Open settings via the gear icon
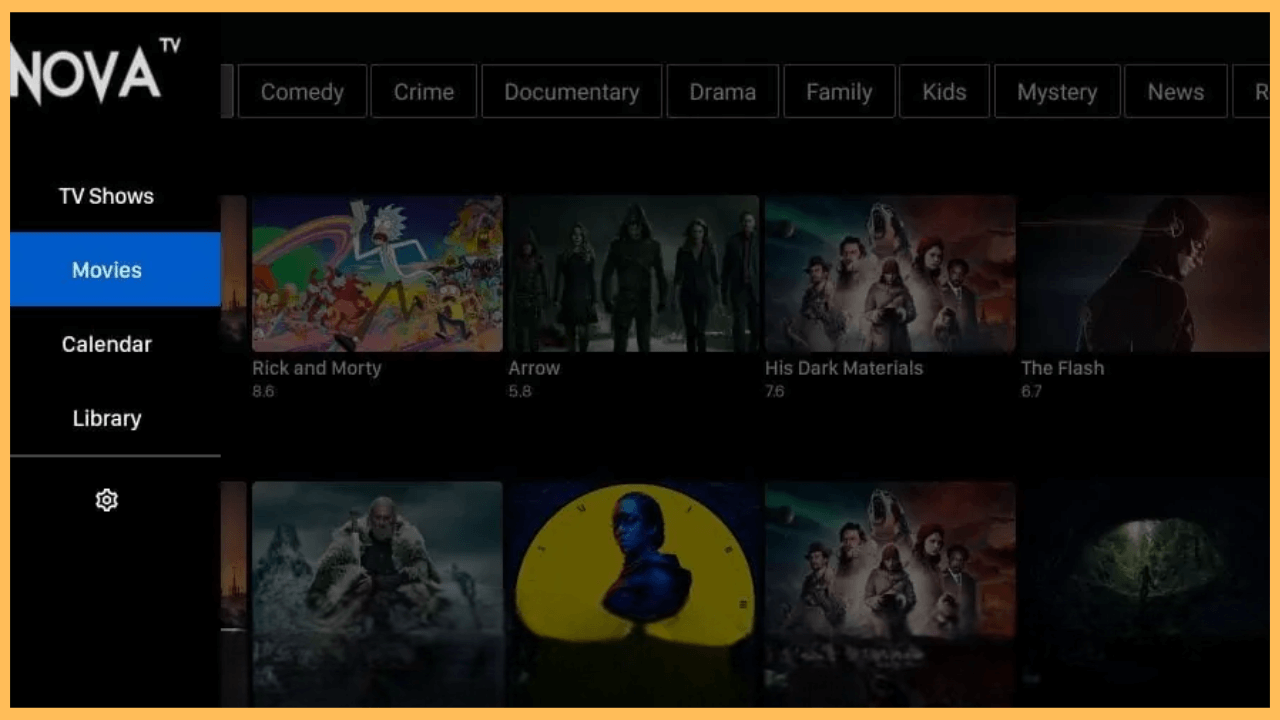The width and height of the screenshot is (1280, 720). click(107, 500)
